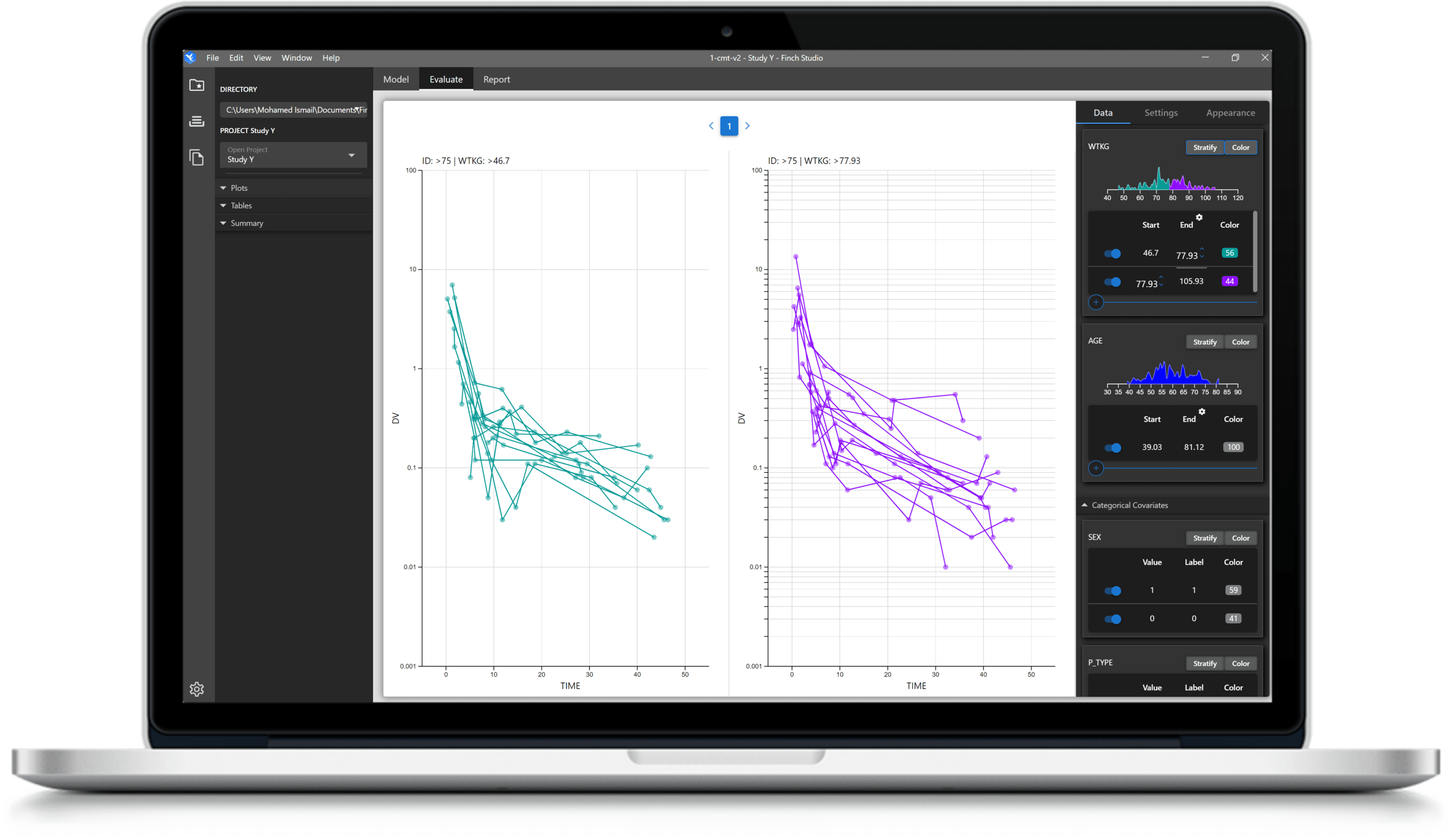
Task: Open the Window menu
Action: tap(296, 57)
